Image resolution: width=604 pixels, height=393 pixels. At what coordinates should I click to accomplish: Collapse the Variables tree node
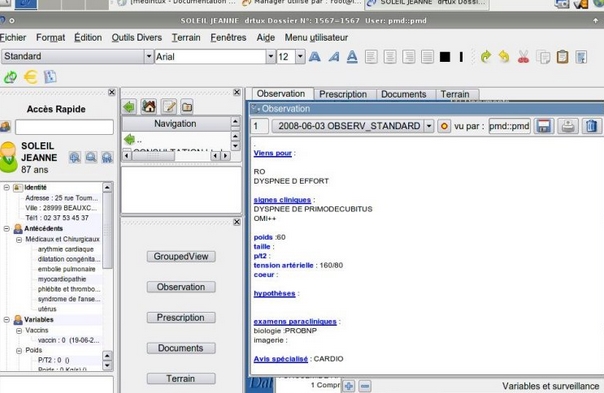click(7, 320)
